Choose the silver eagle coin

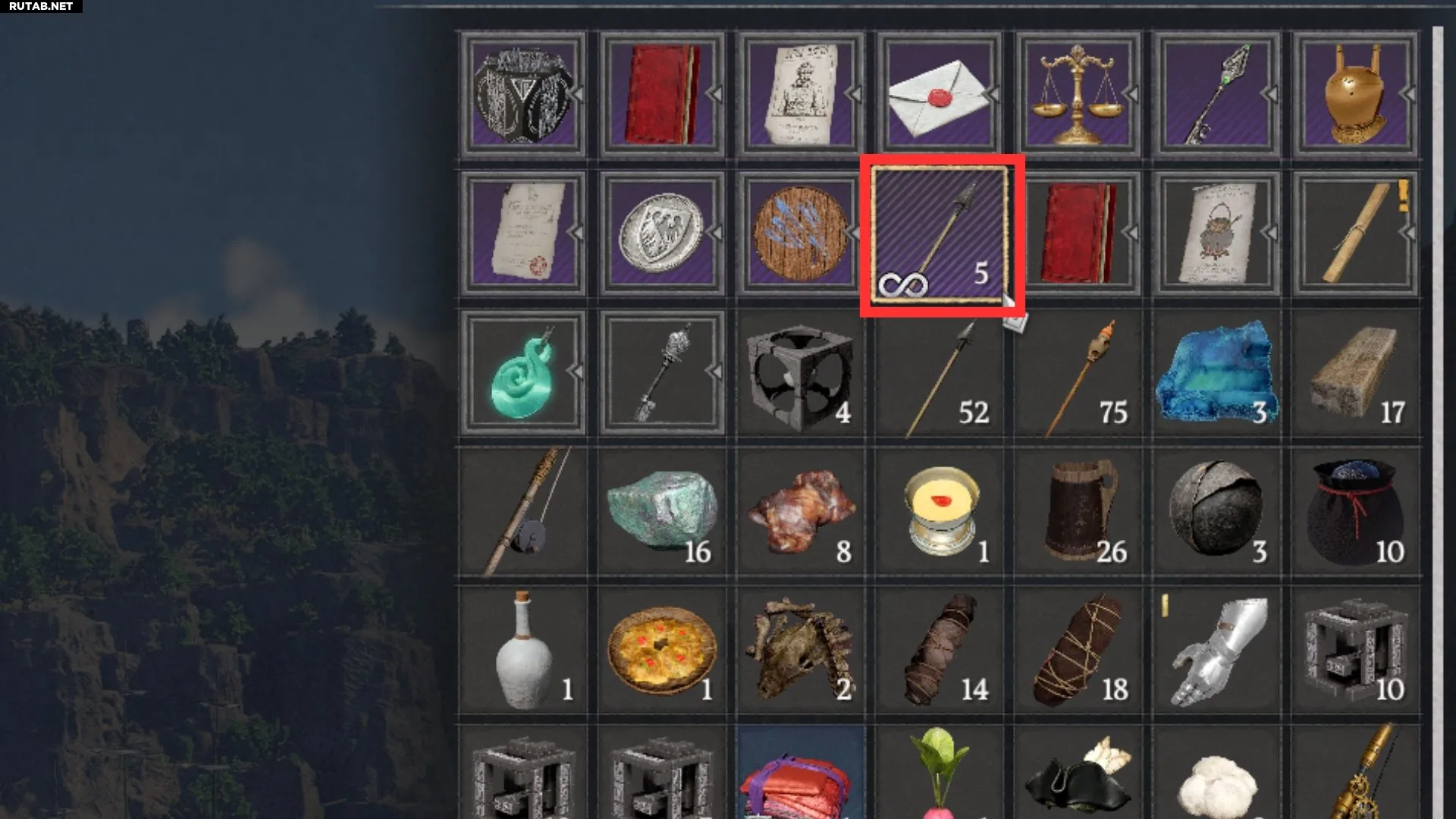(662, 233)
